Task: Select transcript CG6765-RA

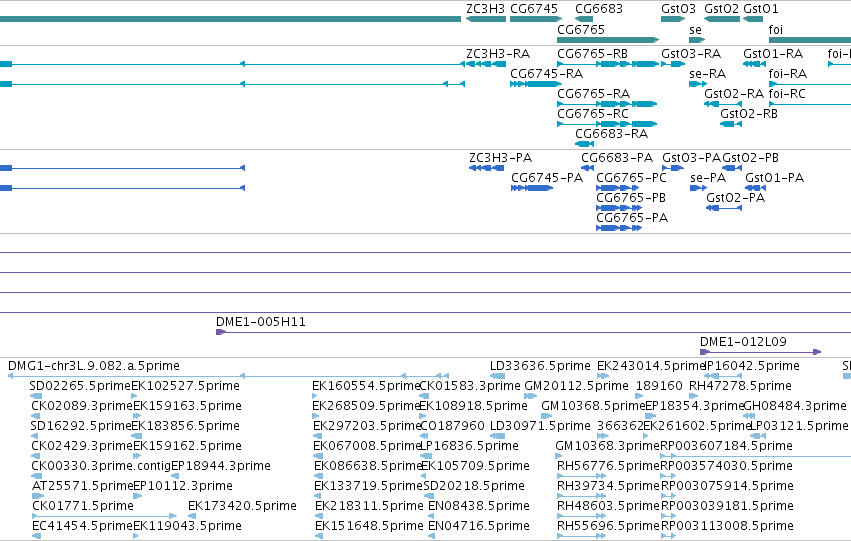Action: coord(607,104)
